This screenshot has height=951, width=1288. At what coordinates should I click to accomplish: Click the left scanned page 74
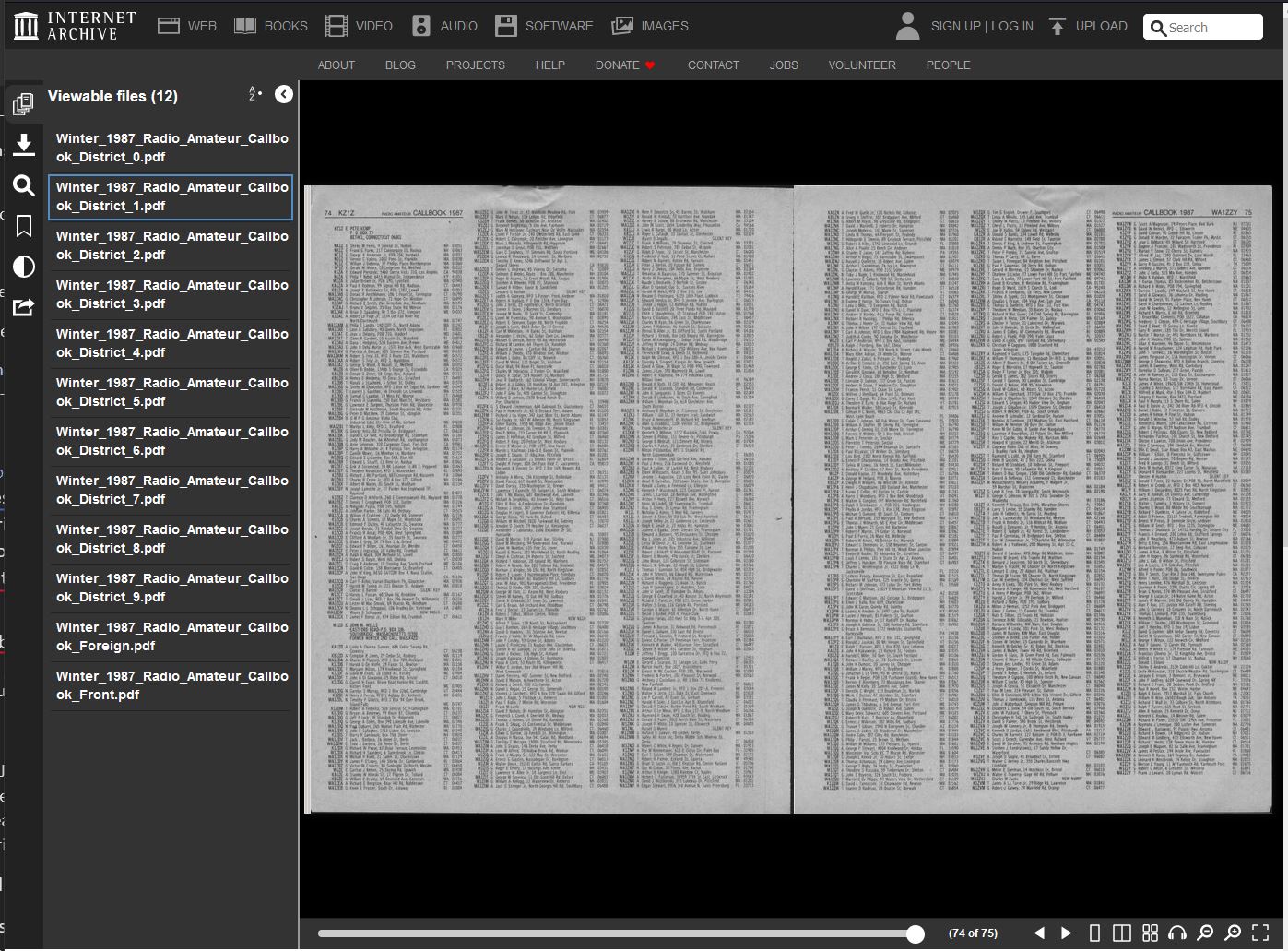tap(549, 499)
